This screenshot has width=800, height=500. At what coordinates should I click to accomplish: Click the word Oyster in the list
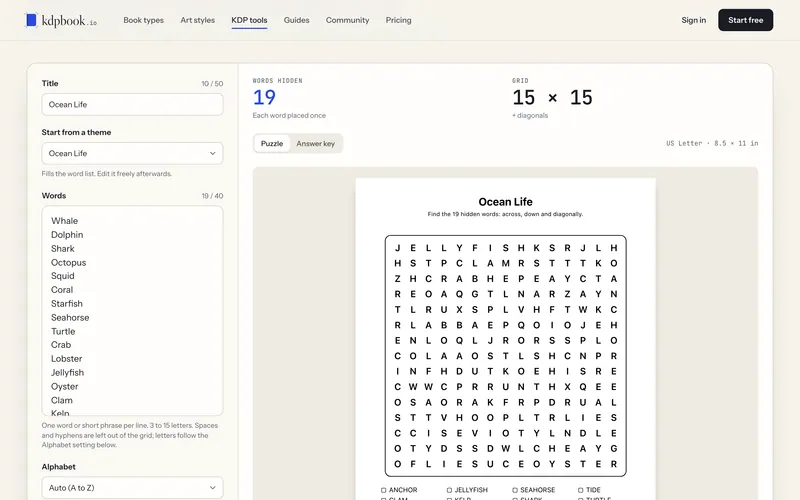tap(64, 386)
